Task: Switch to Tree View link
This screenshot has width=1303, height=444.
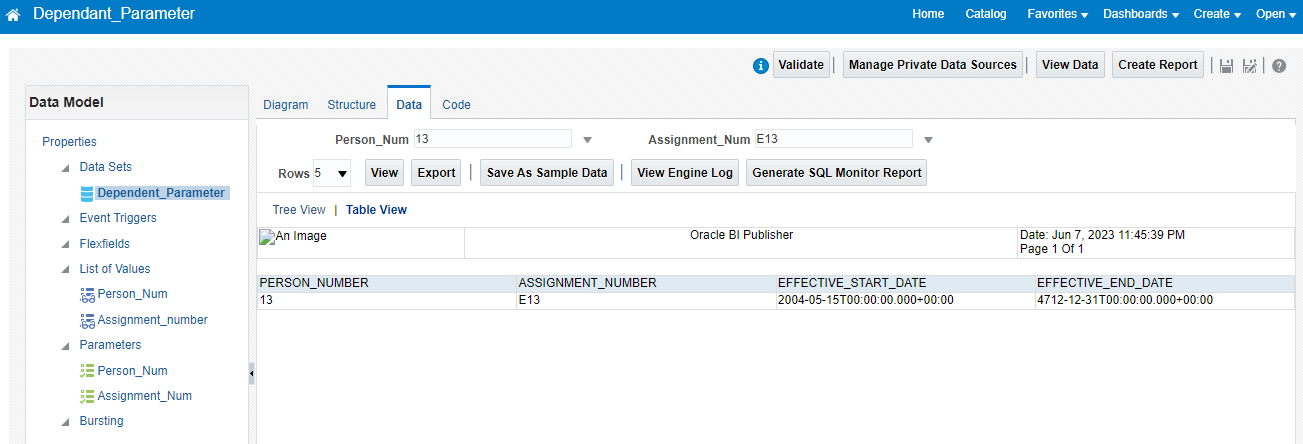Action: coord(299,210)
